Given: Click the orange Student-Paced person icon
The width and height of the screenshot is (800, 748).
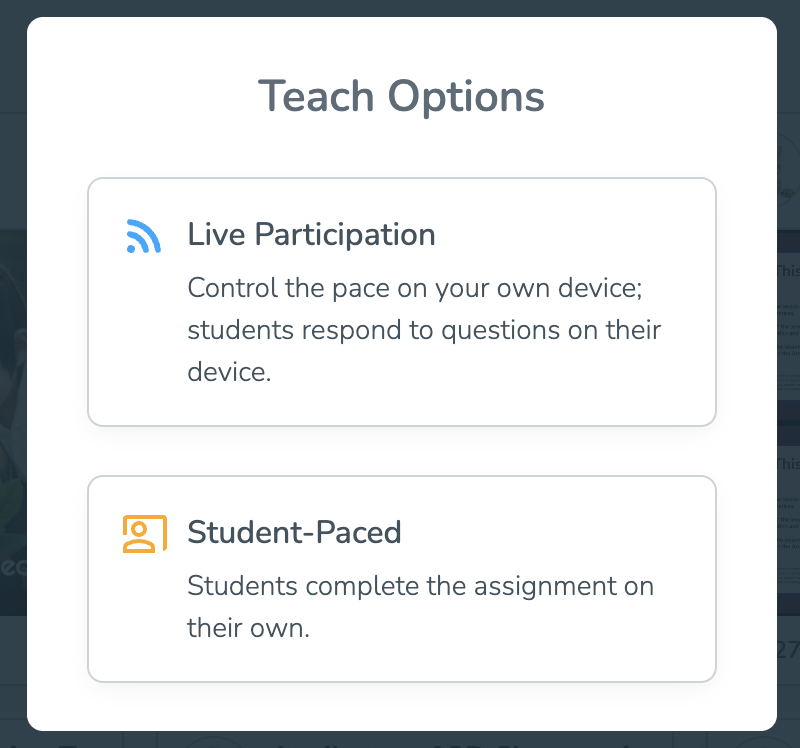Looking at the screenshot, I should (145, 534).
